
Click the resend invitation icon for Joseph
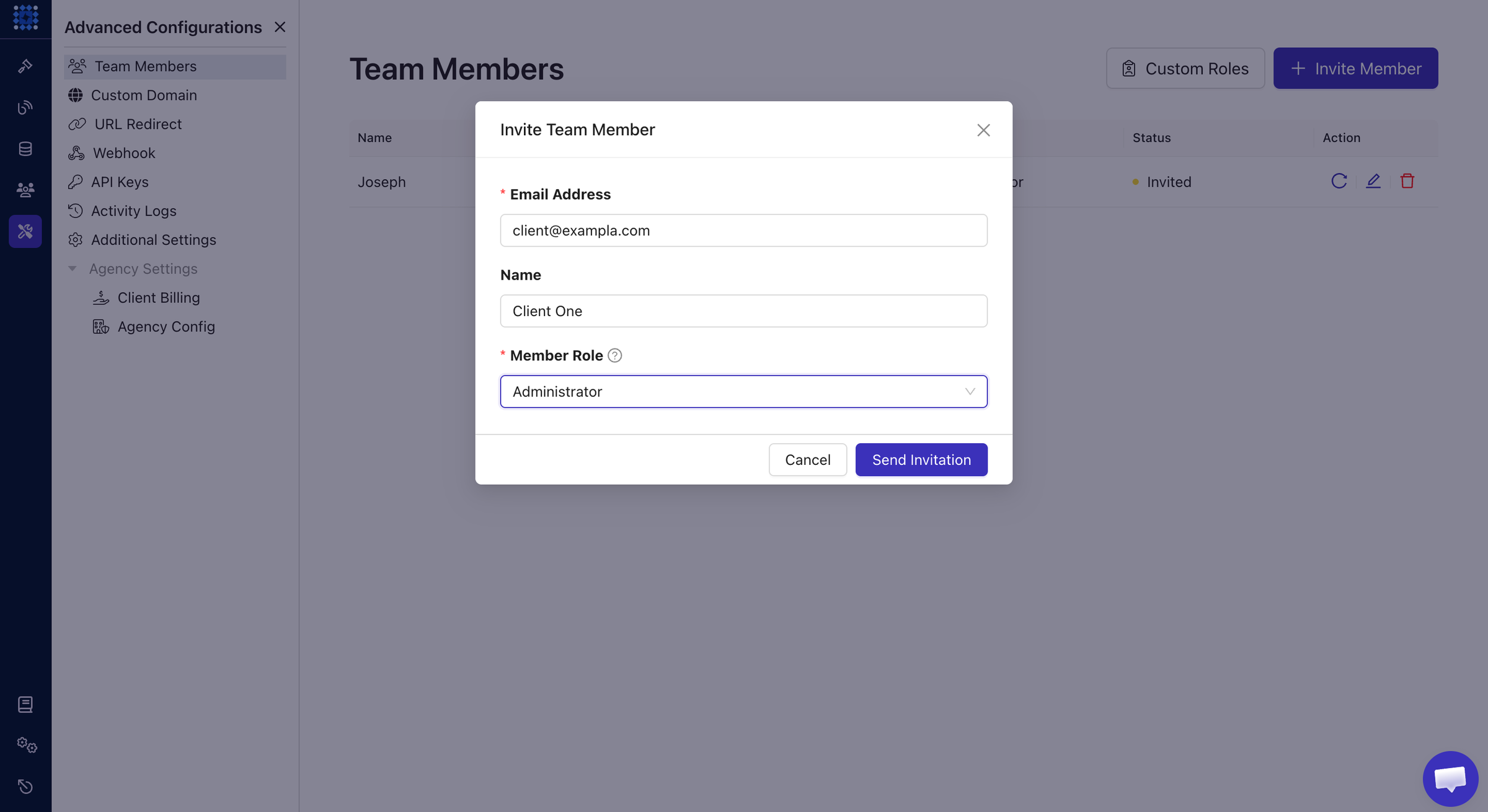tap(1339, 181)
